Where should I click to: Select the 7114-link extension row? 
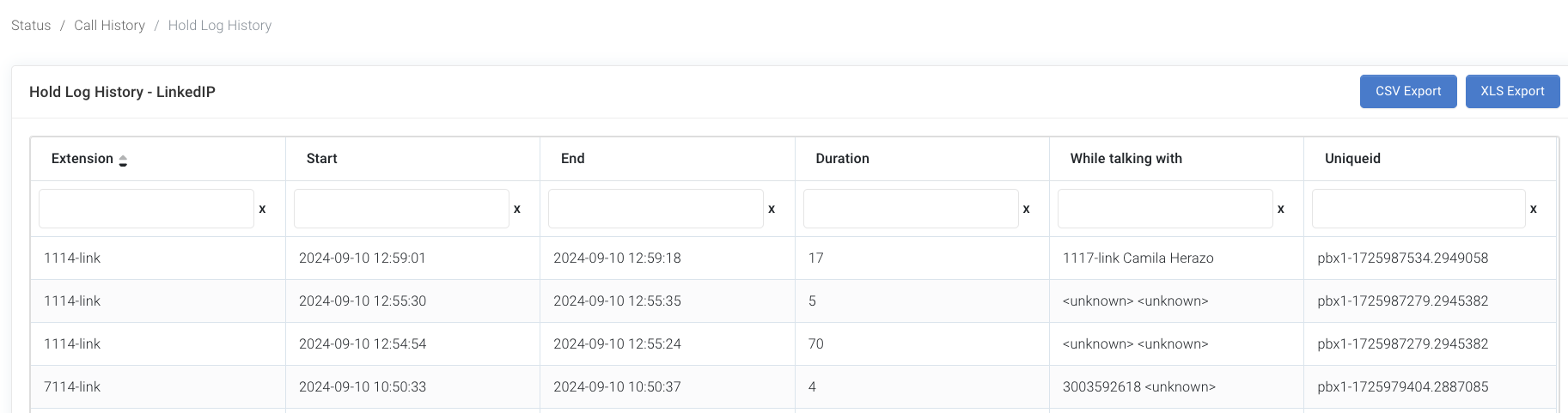pyautogui.click(x=793, y=387)
